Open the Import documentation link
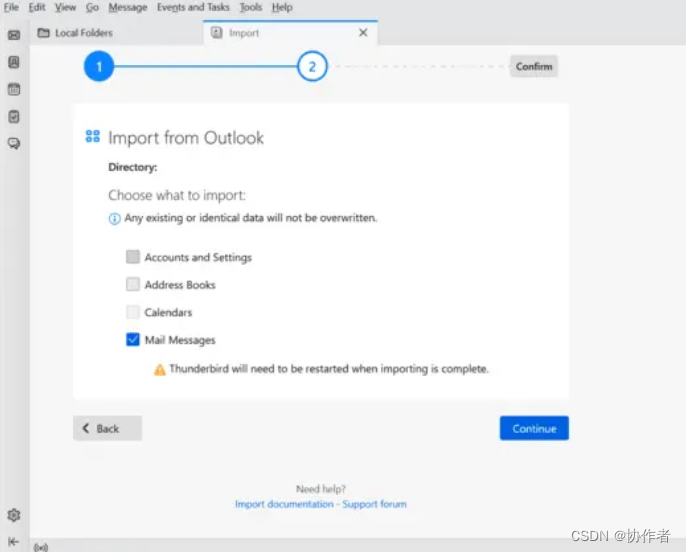The image size is (686, 552). tap(284, 504)
